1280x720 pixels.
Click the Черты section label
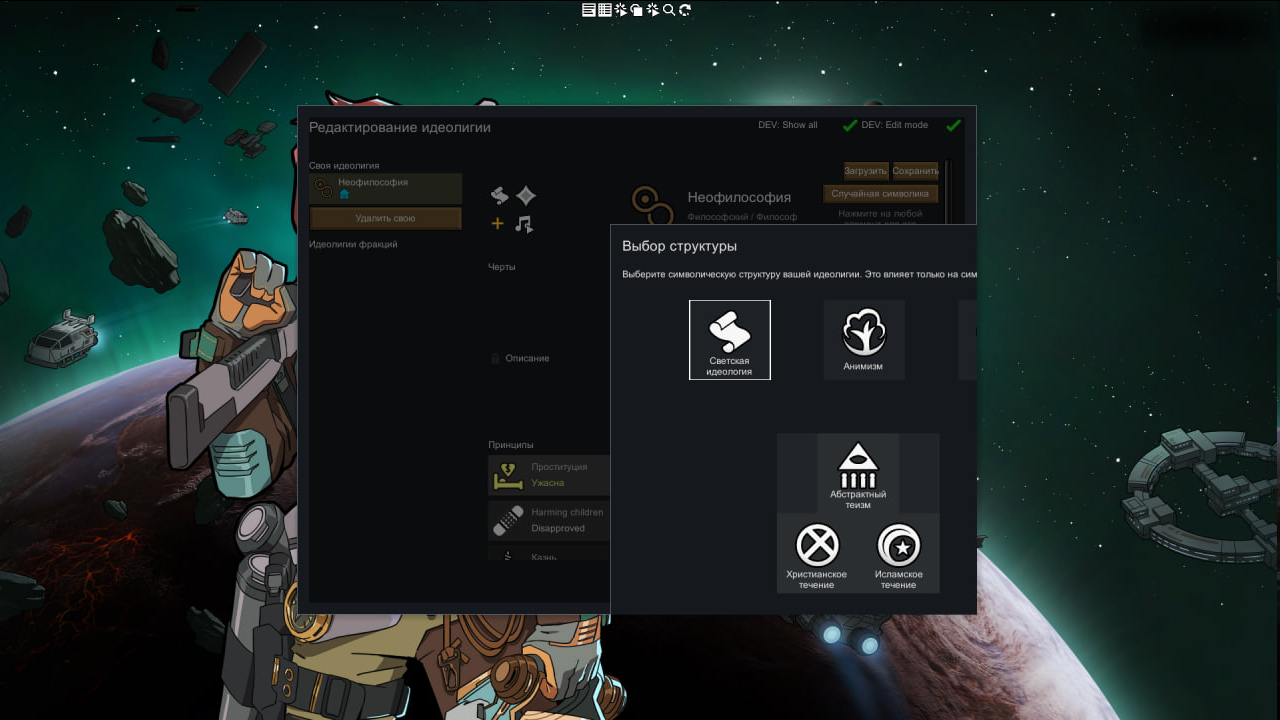pos(502,267)
